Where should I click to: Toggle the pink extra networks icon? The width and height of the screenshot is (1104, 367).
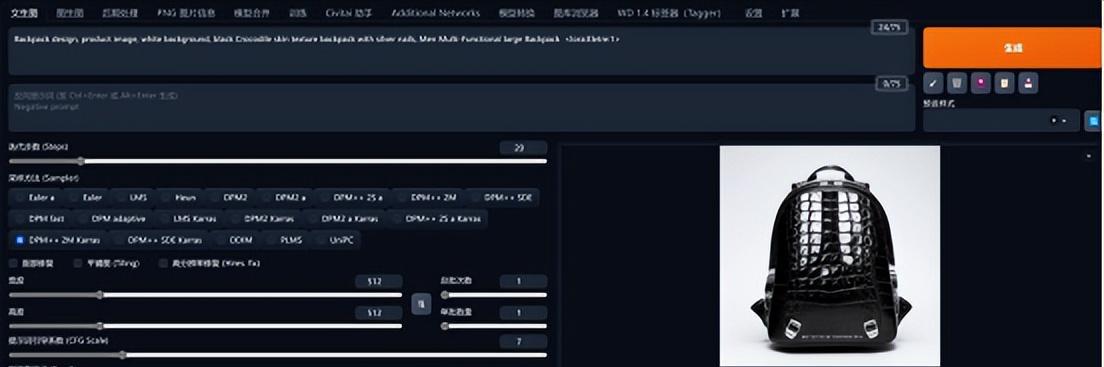[981, 83]
